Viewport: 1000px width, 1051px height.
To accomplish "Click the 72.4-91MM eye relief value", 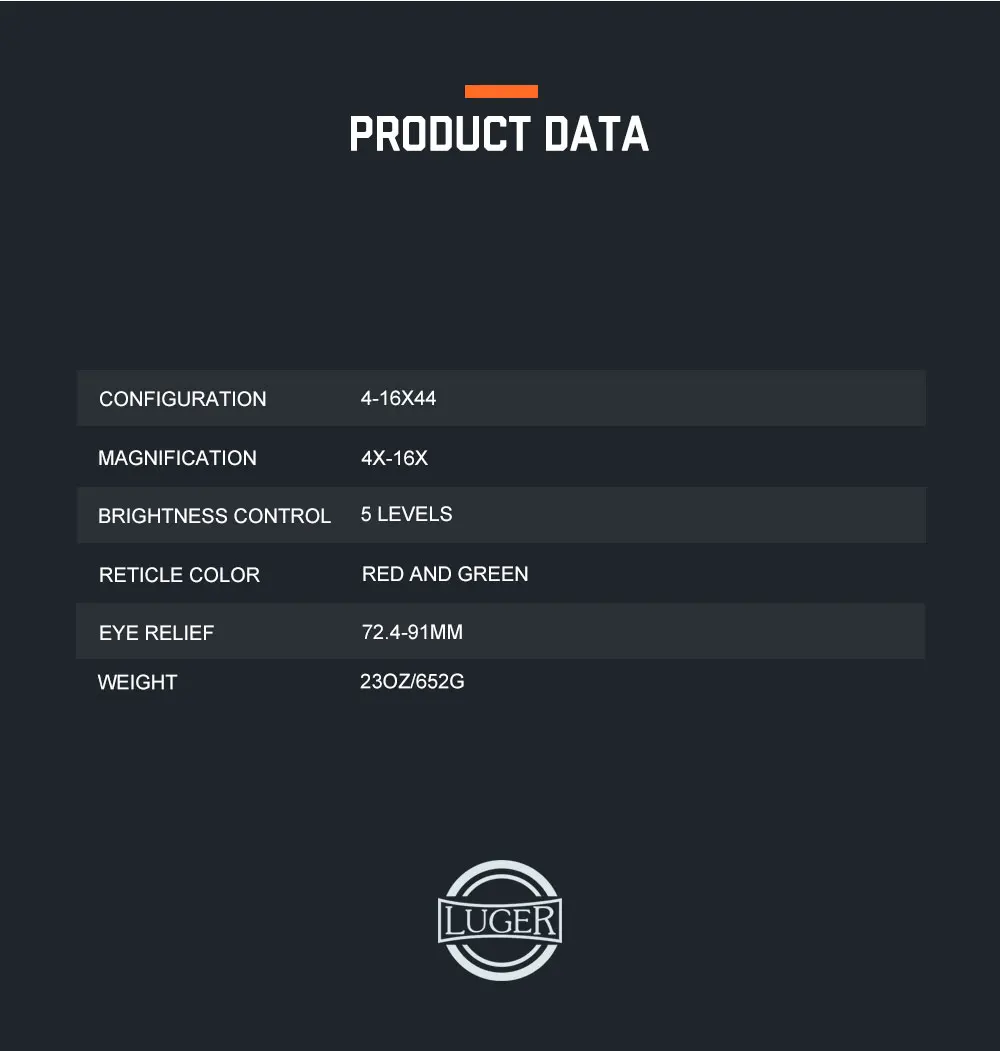I will click(x=412, y=632).
